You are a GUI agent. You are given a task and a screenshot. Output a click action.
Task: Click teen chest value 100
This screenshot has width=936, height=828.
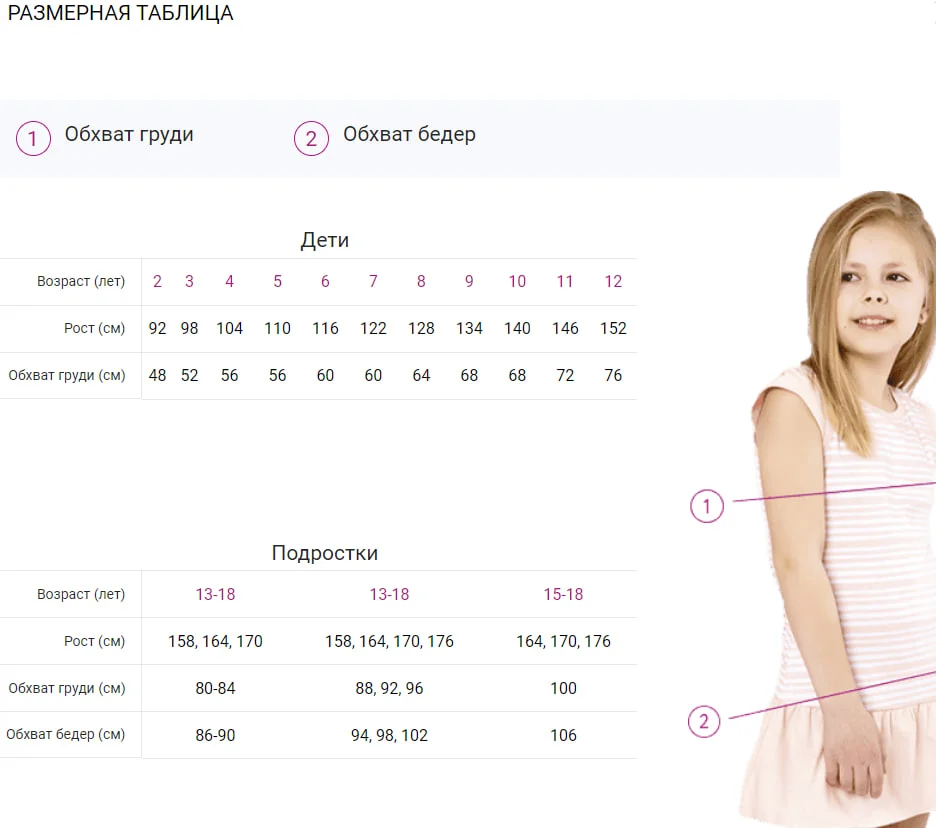tap(563, 688)
